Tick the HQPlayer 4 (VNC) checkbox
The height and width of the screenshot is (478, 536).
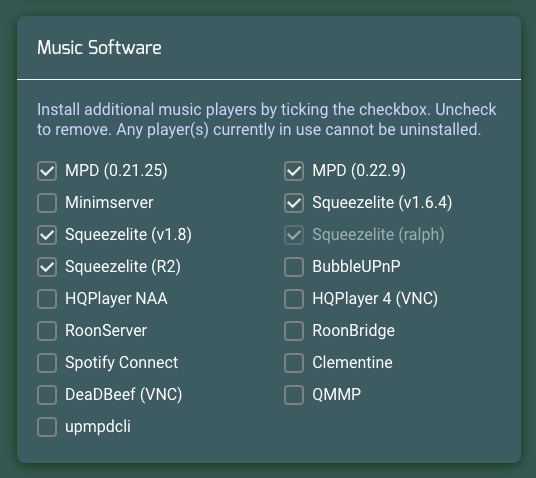tap(294, 298)
